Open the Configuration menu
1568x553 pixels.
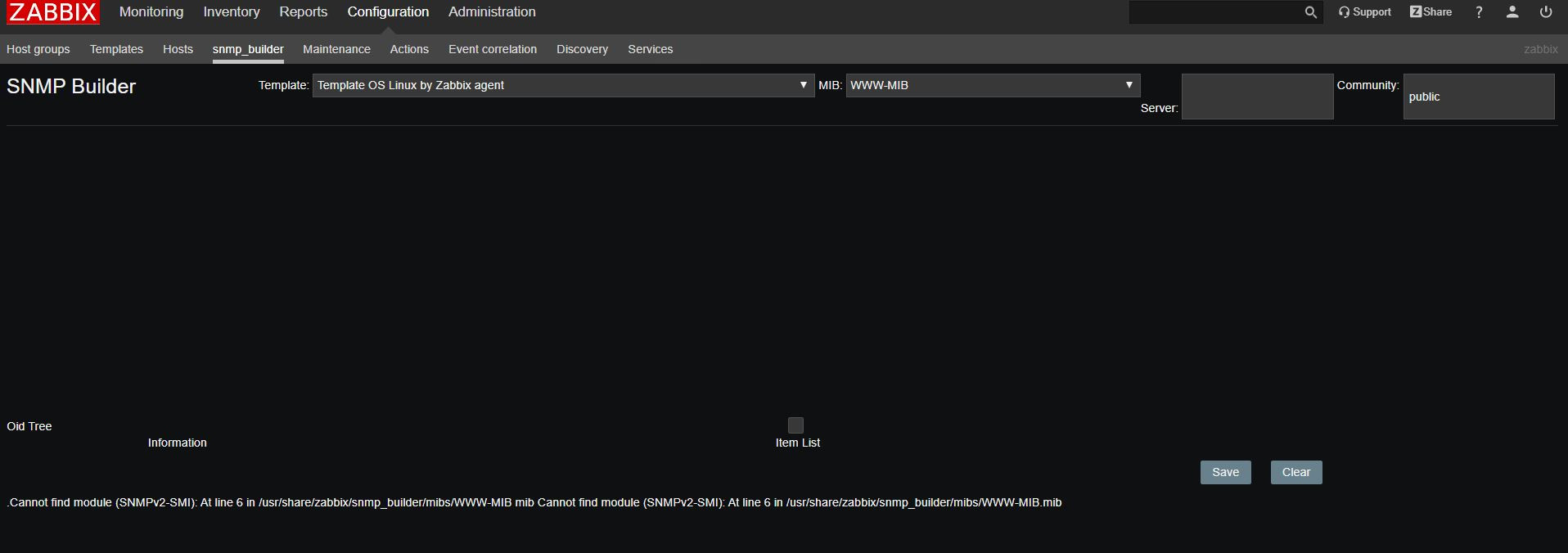(x=388, y=12)
